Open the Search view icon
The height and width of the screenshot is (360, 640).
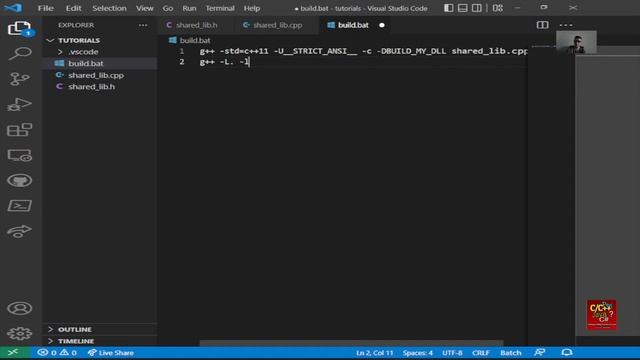coord(19,53)
